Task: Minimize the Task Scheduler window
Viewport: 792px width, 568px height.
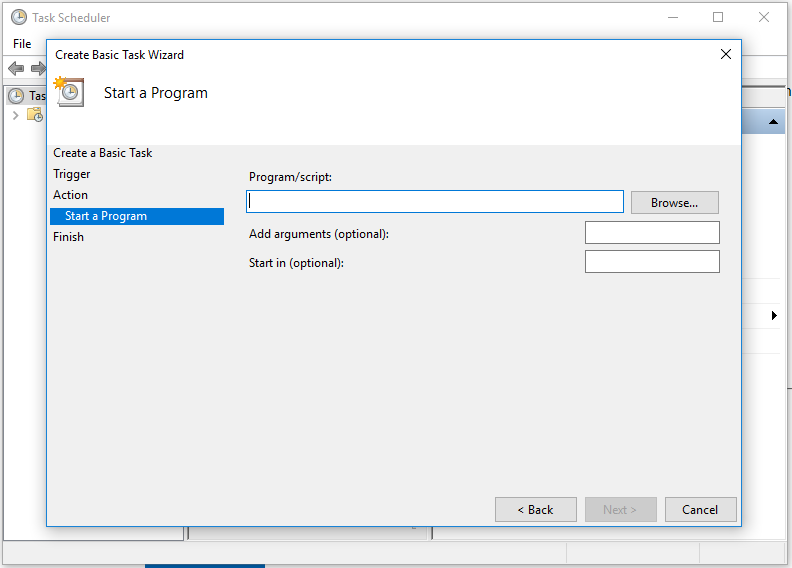Action: pyautogui.click(x=673, y=17)
